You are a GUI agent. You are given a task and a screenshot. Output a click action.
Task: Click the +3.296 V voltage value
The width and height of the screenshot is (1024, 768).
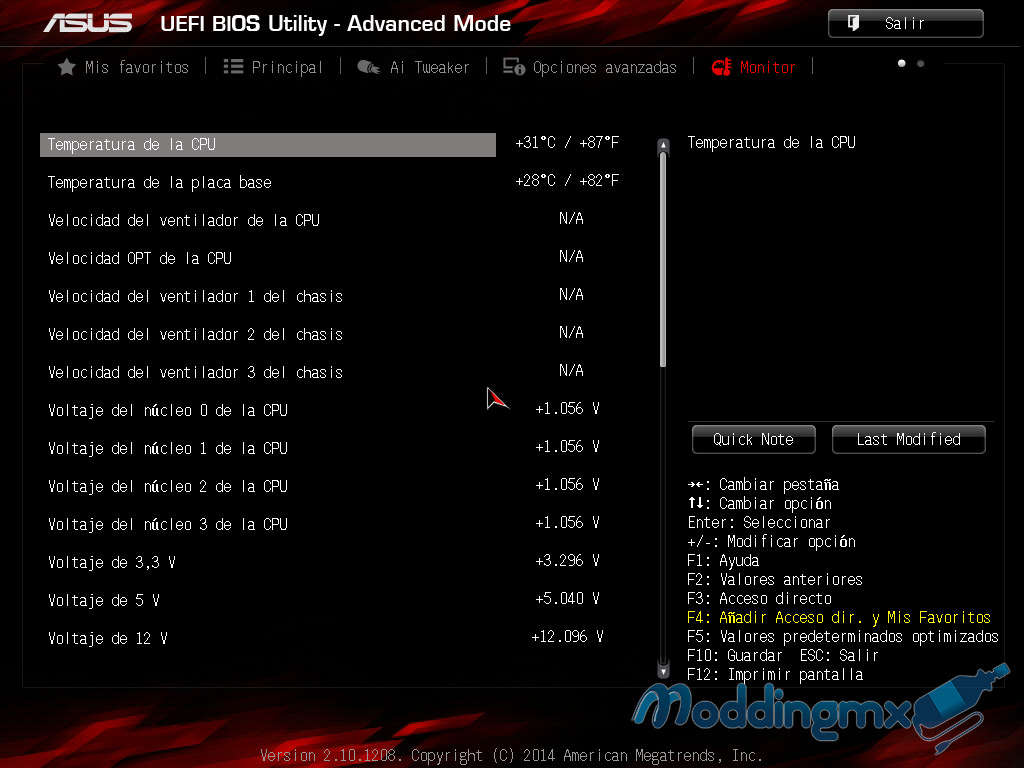tap(568, 560)
